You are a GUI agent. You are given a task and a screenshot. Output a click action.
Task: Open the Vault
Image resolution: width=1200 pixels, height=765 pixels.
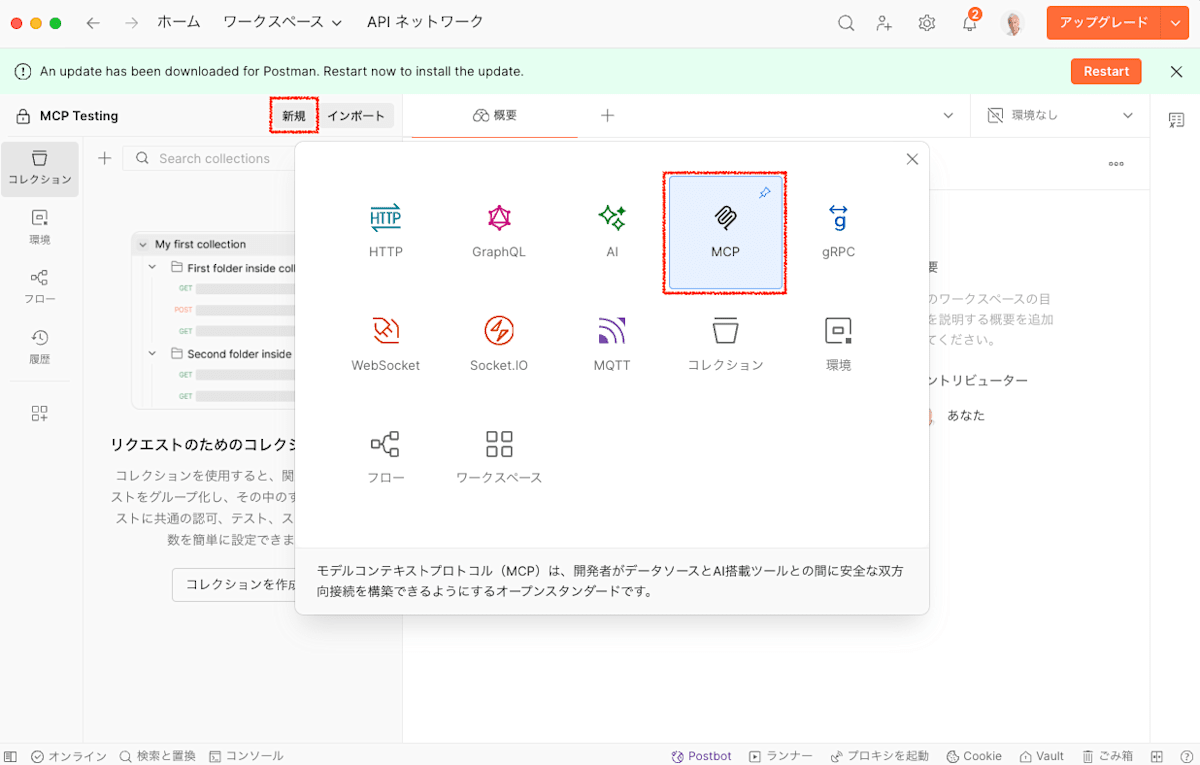[x=1042, y=756]
